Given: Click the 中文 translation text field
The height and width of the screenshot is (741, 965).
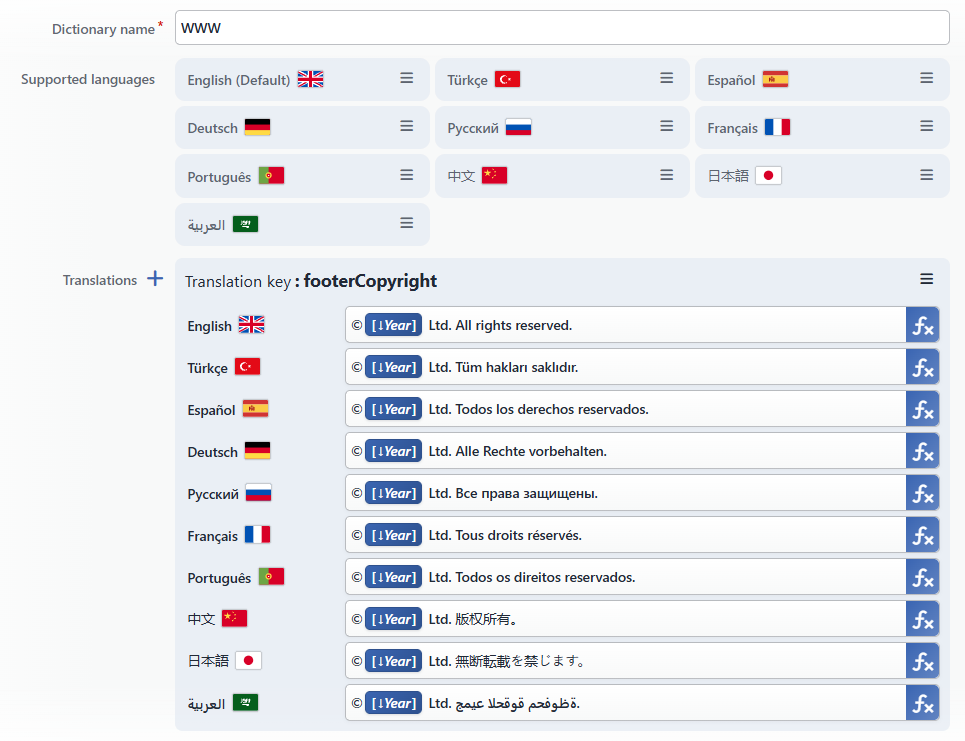Looking at the screenshot, I should (626, 619).
